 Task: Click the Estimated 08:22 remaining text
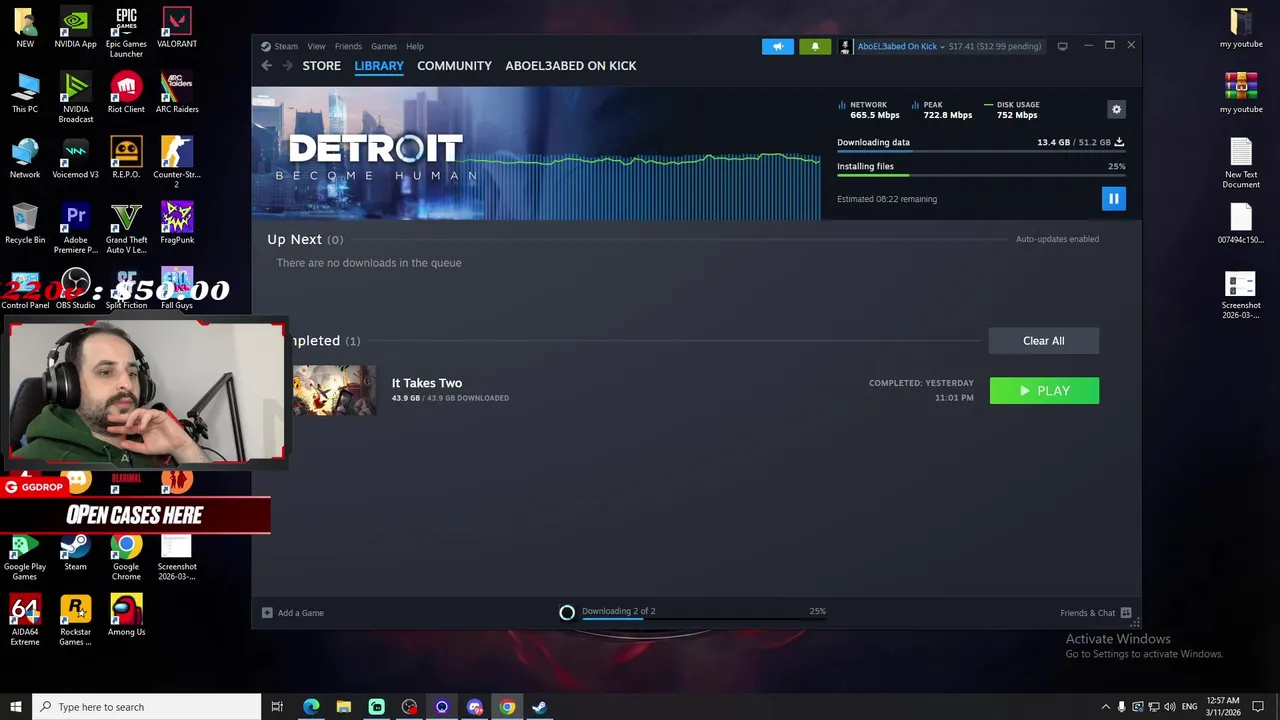coord(887,199)
